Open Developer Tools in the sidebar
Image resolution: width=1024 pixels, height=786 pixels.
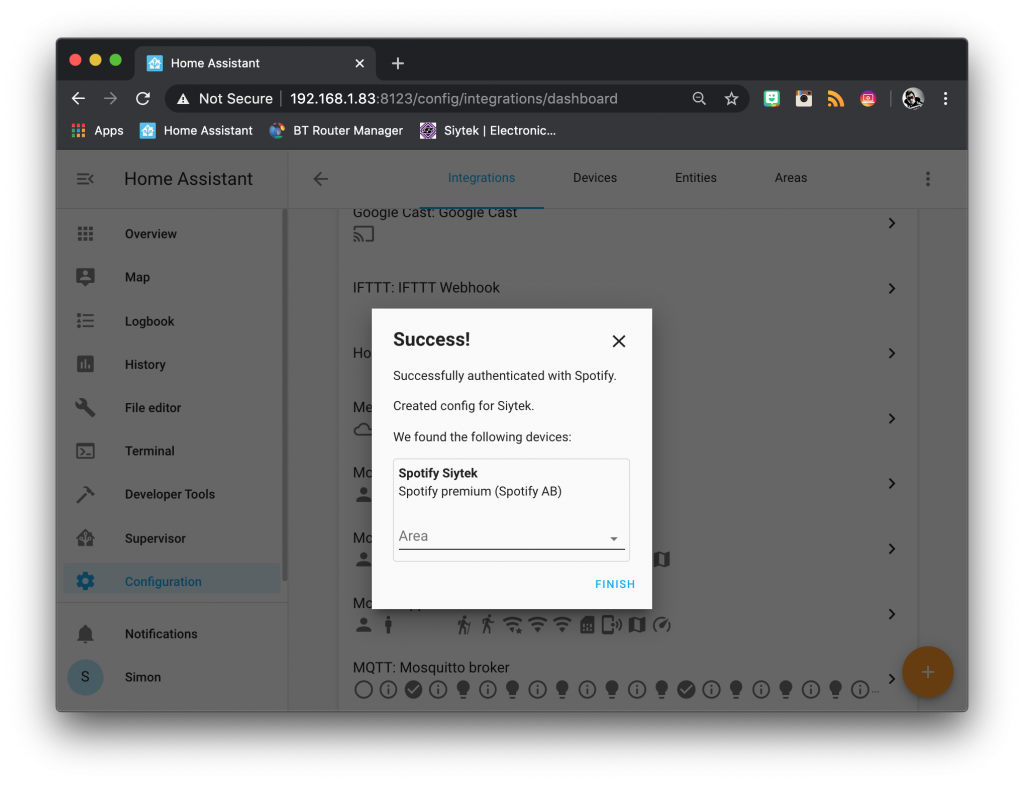pyautogui.click(x=172, y=494)
